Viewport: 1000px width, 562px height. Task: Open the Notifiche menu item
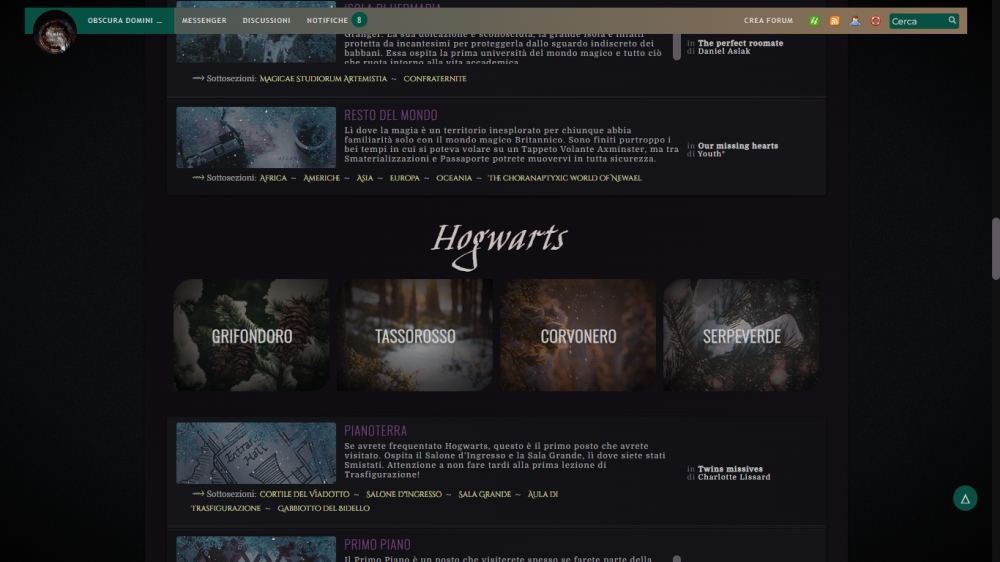[327, 20]
